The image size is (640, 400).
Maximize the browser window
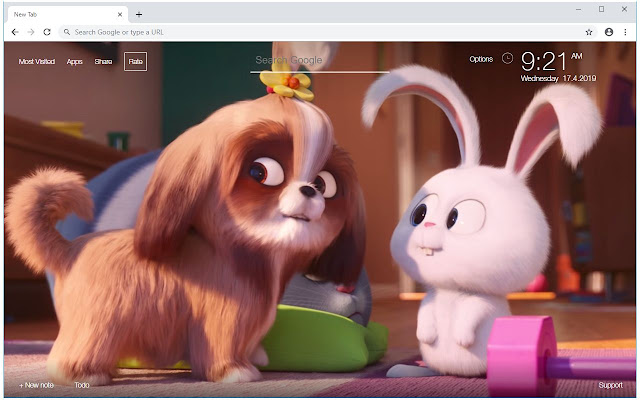tap(601, 9)
